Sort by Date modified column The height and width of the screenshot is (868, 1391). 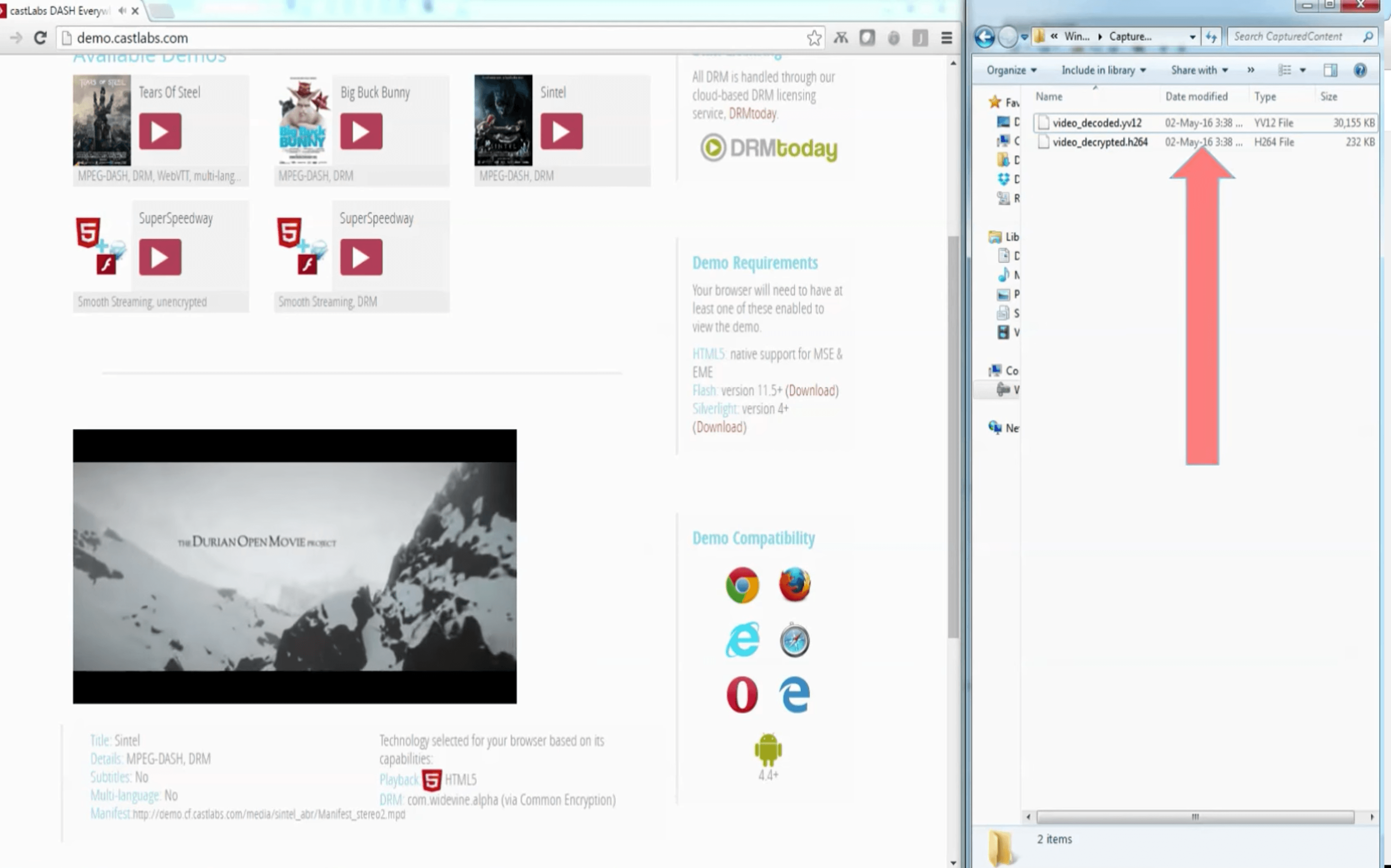click(1196, 96)
